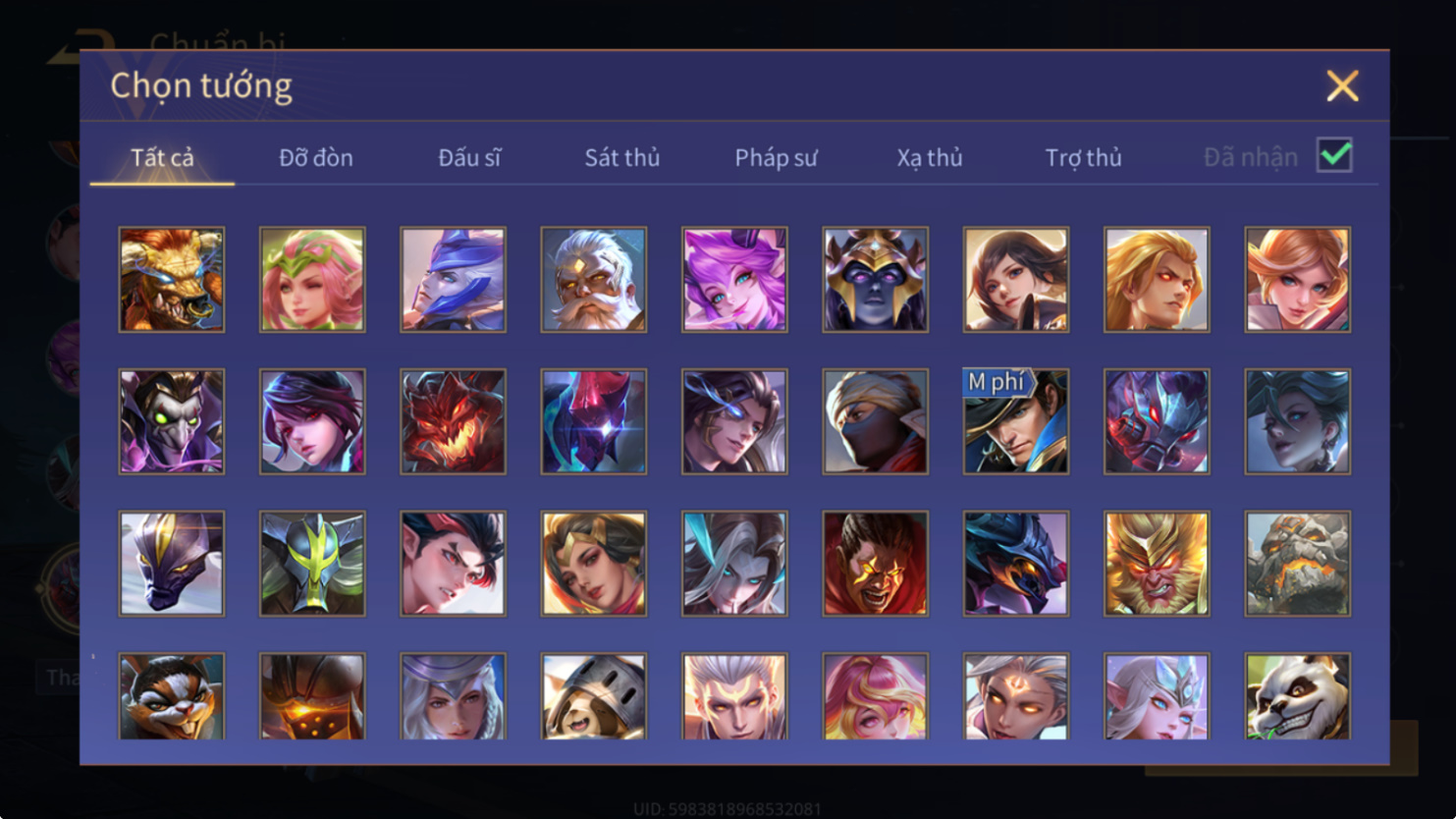1456x819 pixels.
Task: Pick the white-bearded old man hero
Action: pos(594,280)
